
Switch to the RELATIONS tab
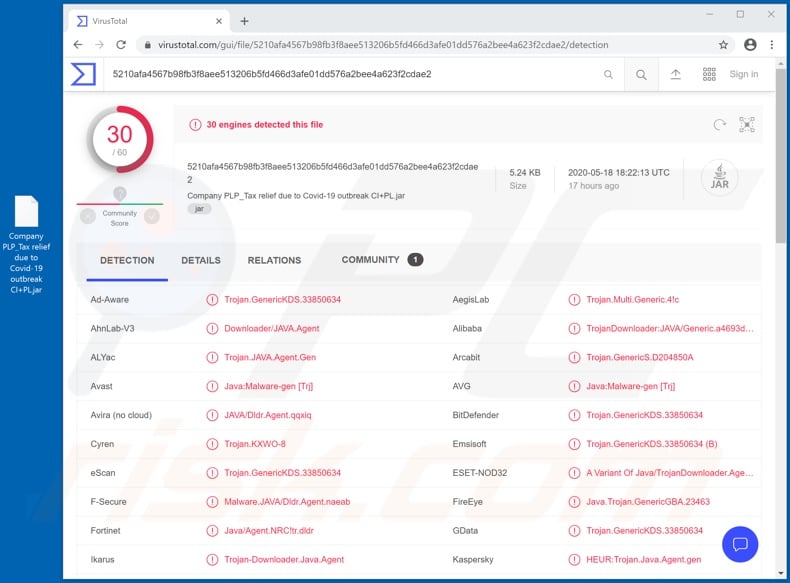coord(274,260)
